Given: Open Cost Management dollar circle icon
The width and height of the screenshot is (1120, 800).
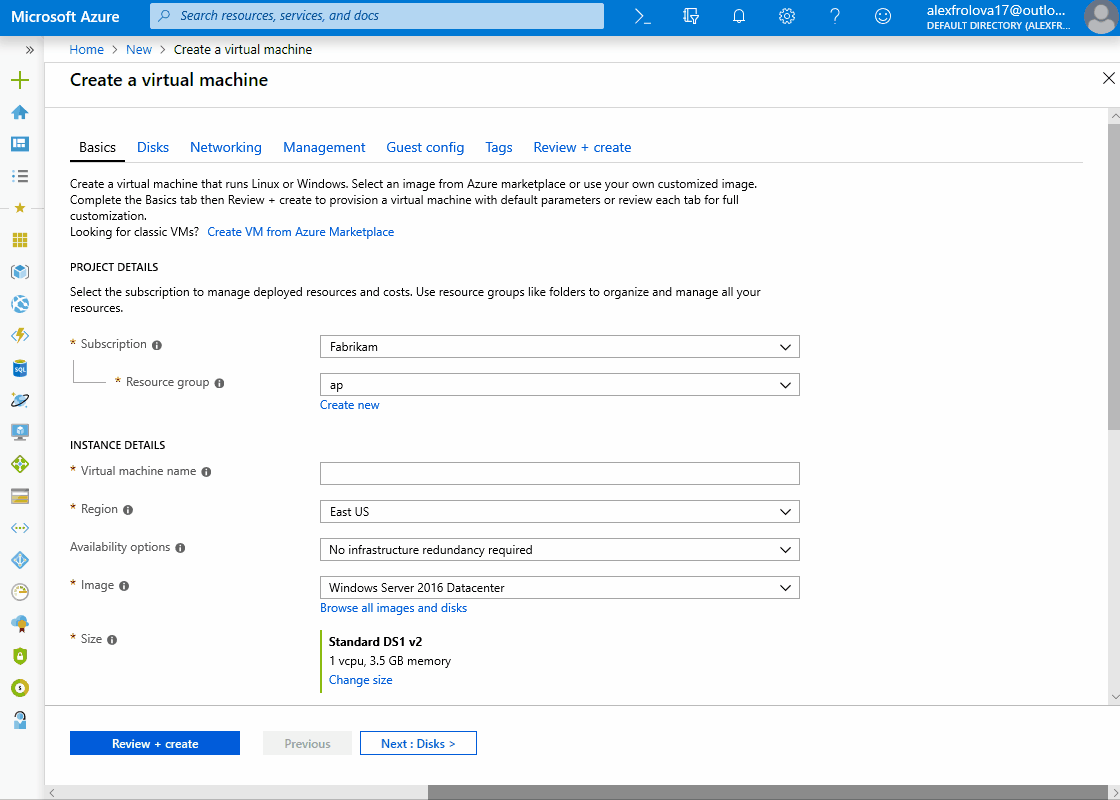Looking at the screenshot, I should [20, 688].
